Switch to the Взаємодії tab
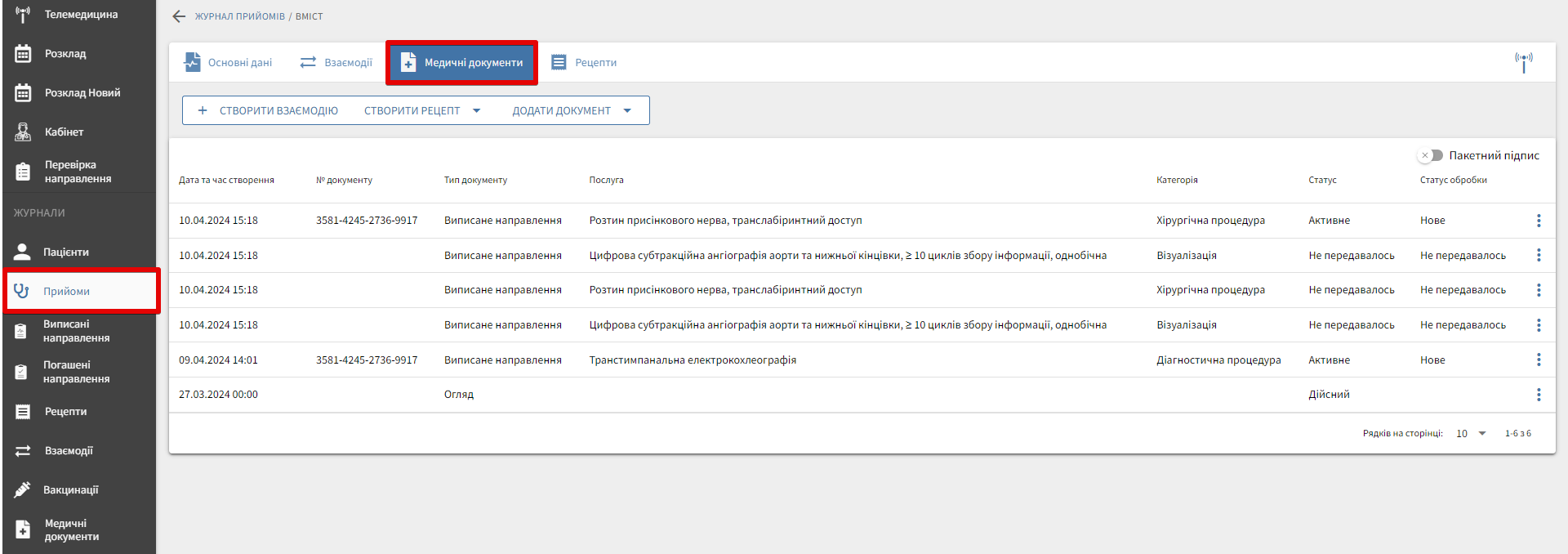This screenshot has width=1568, height=554. (x=336, y=62)
